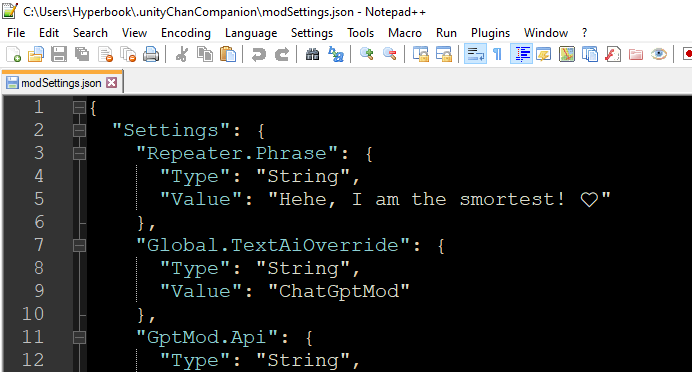Open the View menu
This screenshot has height=372, width=692.
click(135, 33)
